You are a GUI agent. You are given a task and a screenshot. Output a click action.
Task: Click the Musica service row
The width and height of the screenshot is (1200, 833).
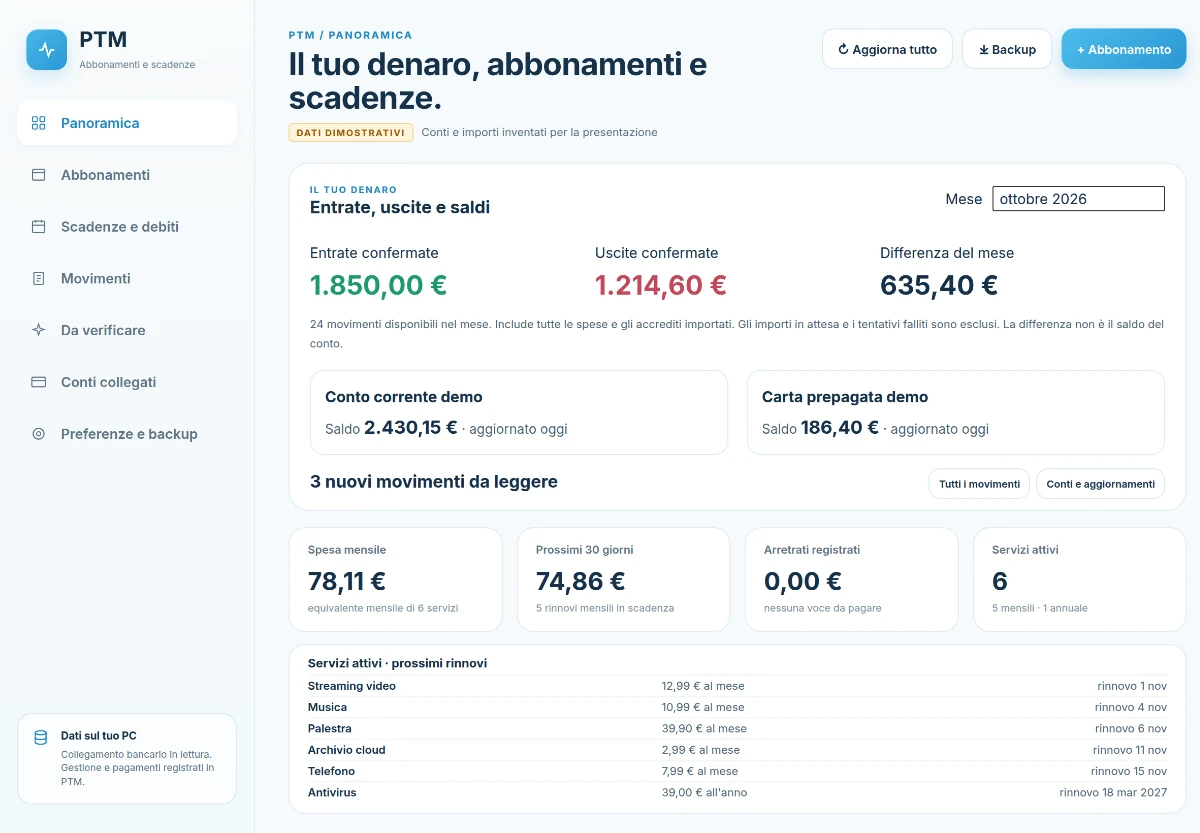click(x=737, y=707)
